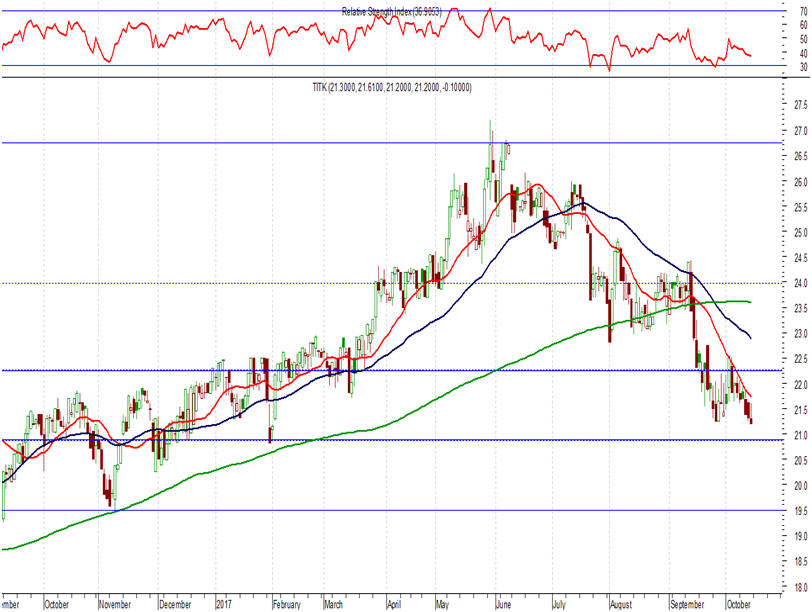Click the RSI 50 axis value
812x612 pixels.
[x=803, y=39]
